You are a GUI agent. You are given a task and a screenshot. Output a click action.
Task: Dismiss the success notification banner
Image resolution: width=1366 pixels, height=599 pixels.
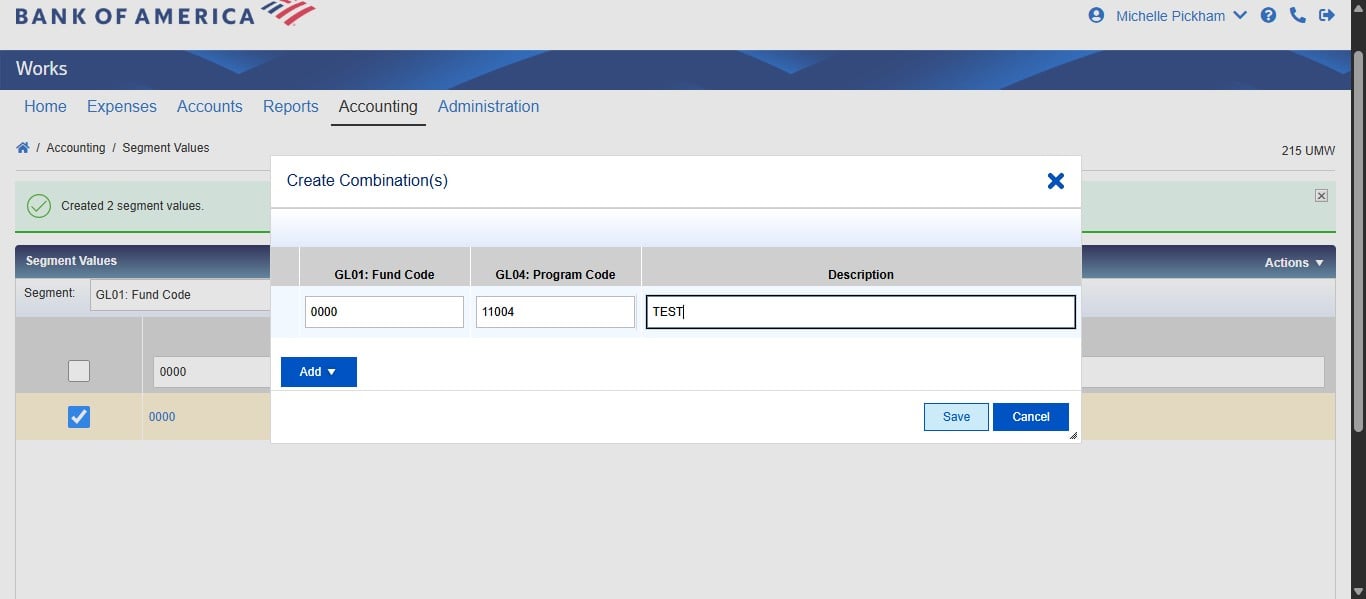(1321, 196)
